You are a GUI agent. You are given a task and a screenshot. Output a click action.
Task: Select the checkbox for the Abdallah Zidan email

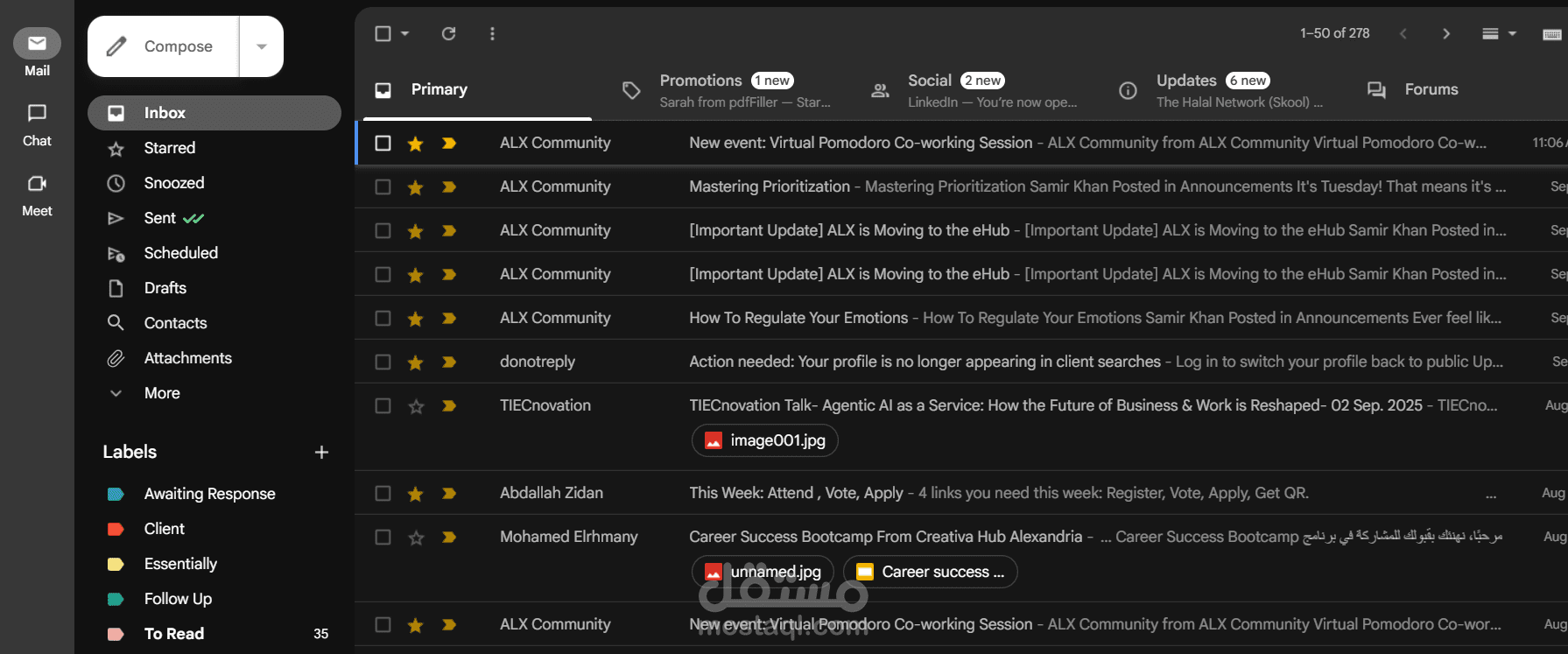point(383,493)
